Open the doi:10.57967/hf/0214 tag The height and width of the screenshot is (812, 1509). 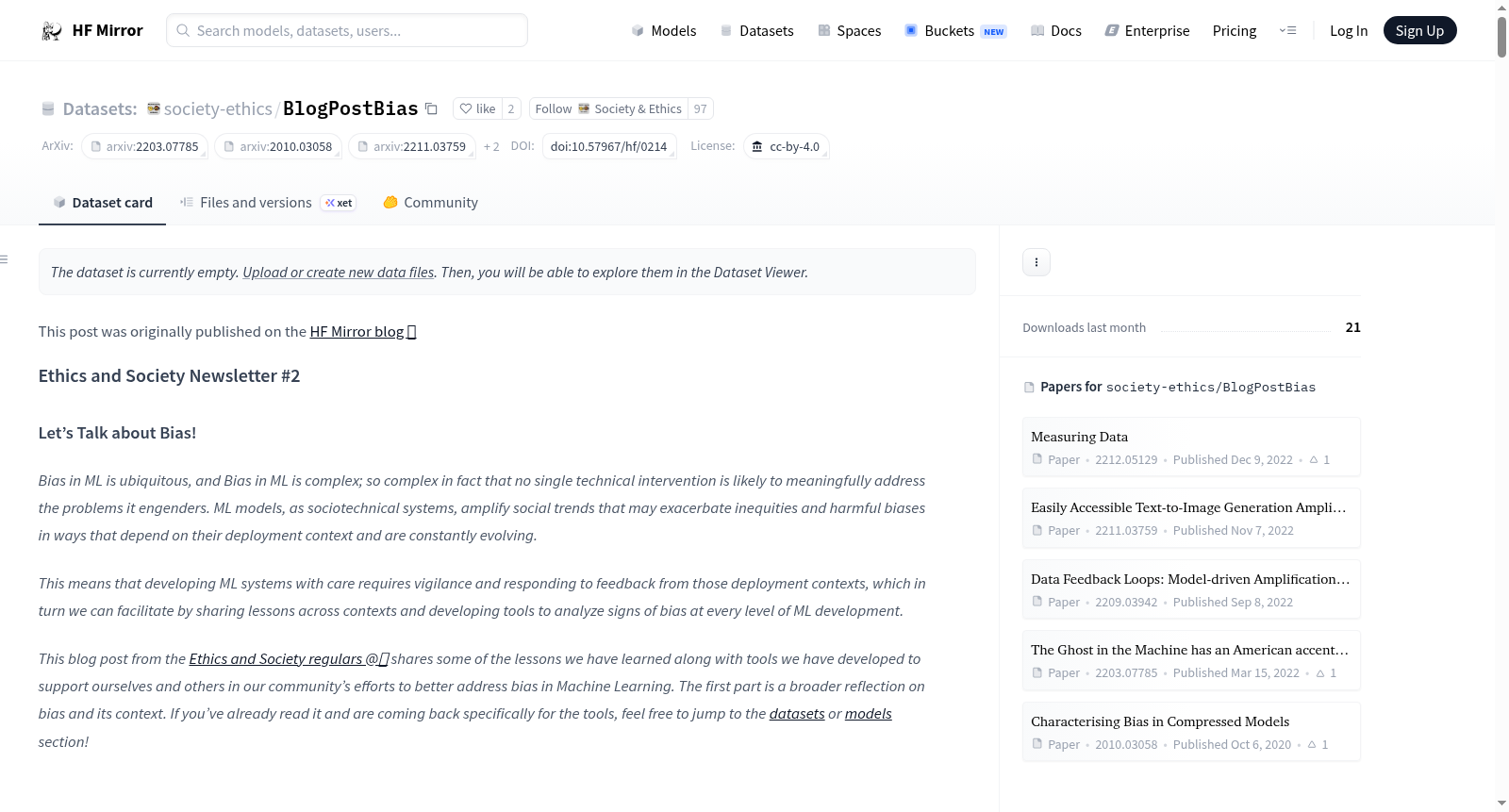tap(609, 146)
